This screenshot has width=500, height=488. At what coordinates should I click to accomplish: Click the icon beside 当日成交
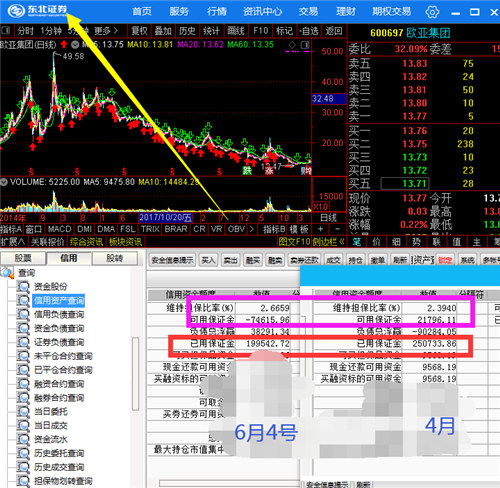[x=23, y=425]
